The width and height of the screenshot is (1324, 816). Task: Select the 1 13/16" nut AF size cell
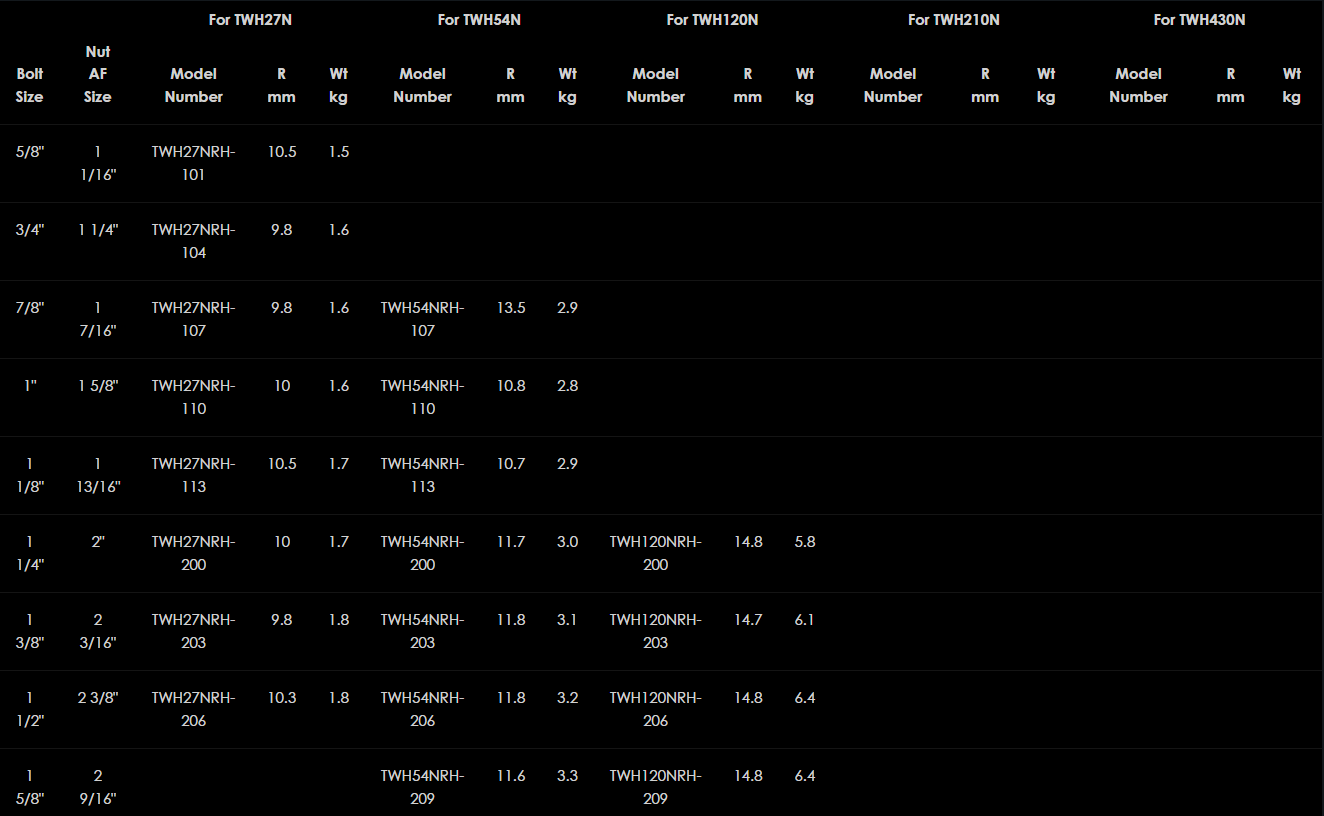[x=98, y=475]
